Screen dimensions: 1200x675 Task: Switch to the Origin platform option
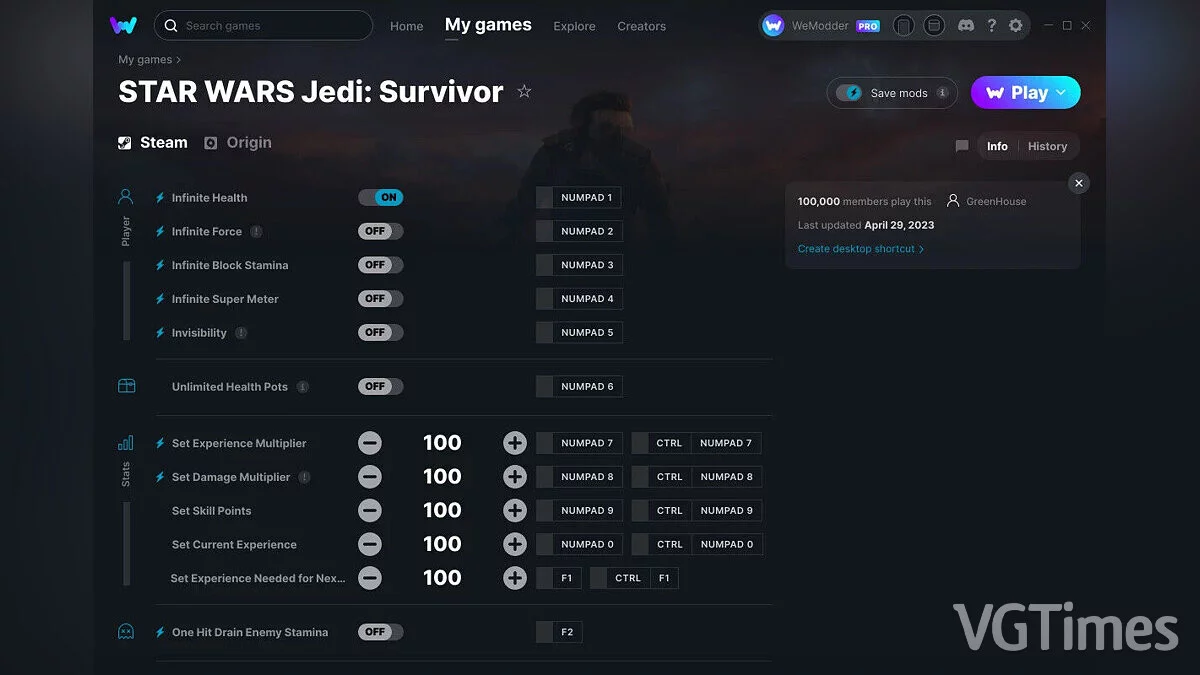click(237, 142)
